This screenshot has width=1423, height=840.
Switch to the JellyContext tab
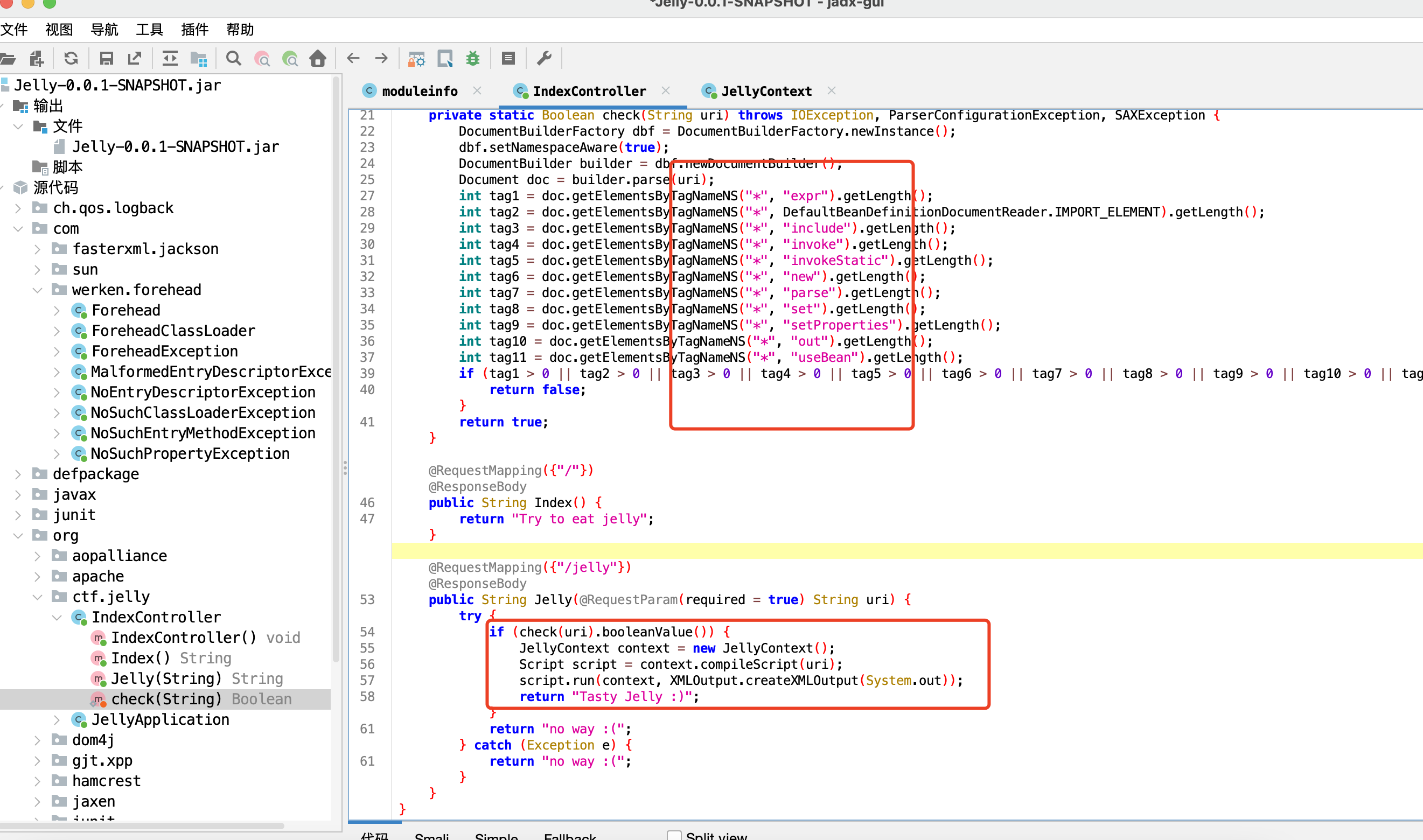tap(766, 91)
